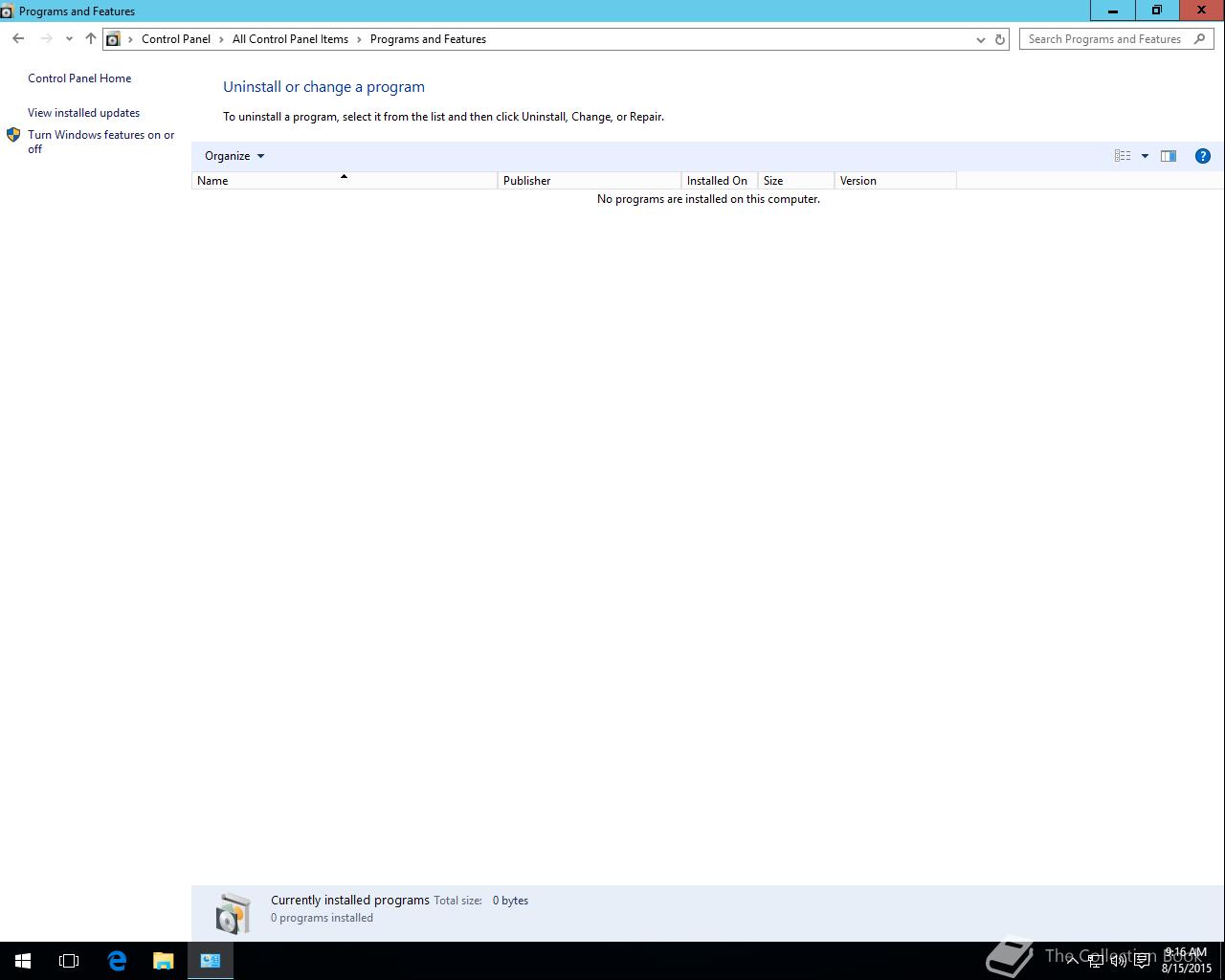The height and width of the screenshot is (980, 1225).
Task: Select Programs and Features in the breadcrumb
Action: pos(428,39)
